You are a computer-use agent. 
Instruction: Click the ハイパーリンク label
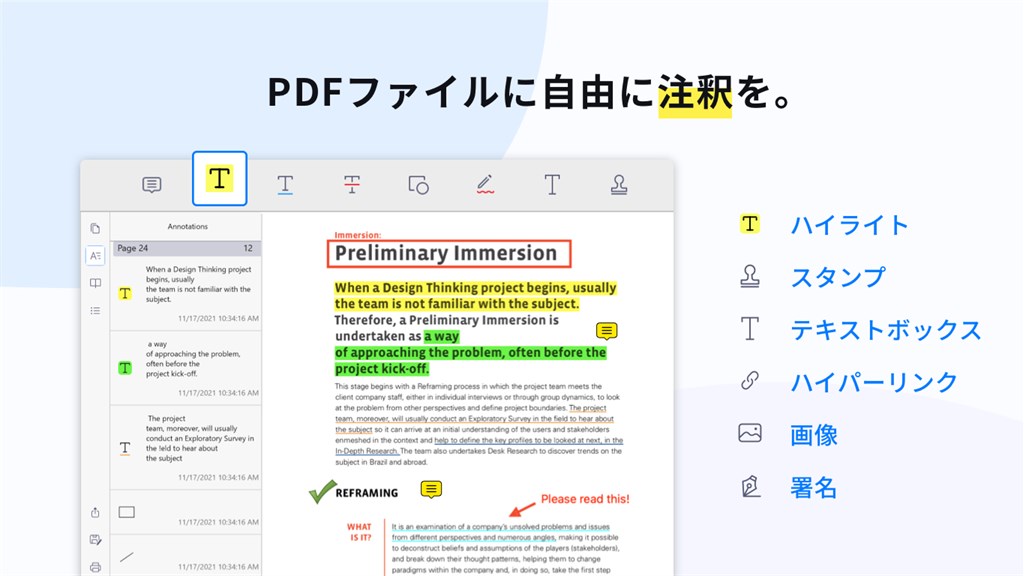[x=874, y=382]
